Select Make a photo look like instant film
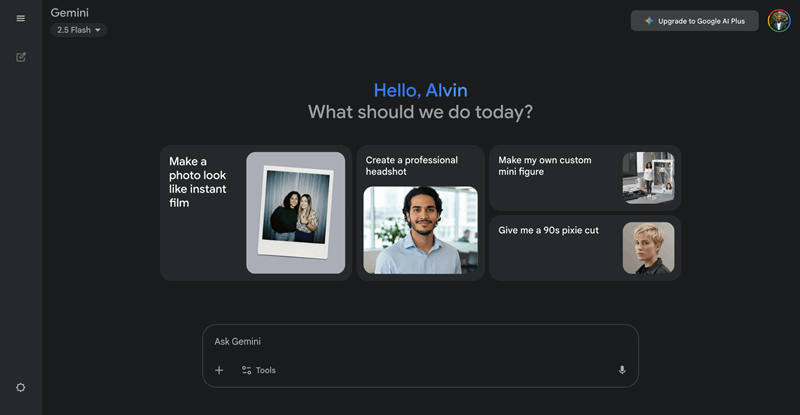 point(198,182)
